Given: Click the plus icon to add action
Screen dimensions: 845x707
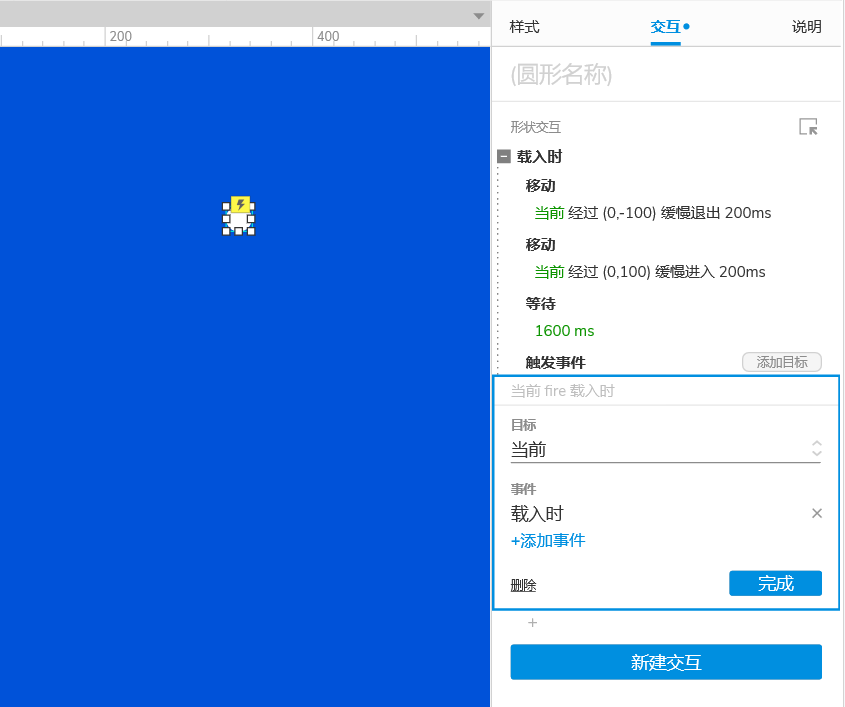Looking at the screenshot, I should [532, 623].
